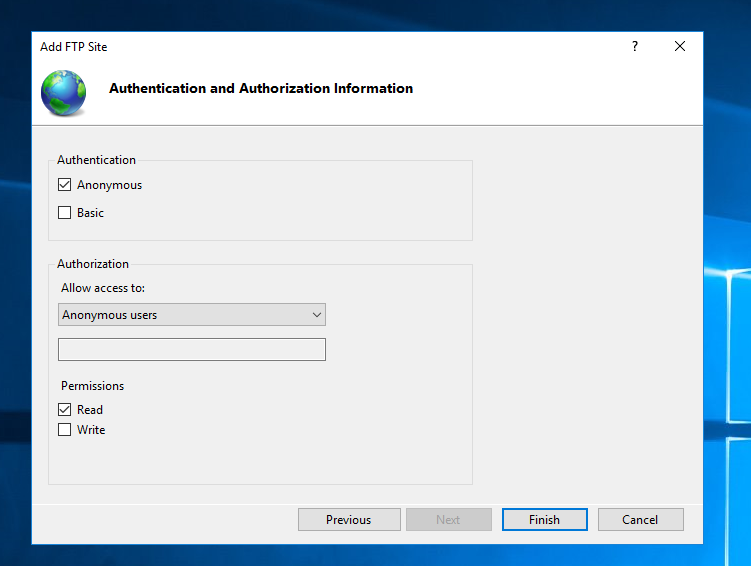The height and width of the screenshot is (566, 751).
Task: Click the globe icon in header
Action: [x=64, y=93]
